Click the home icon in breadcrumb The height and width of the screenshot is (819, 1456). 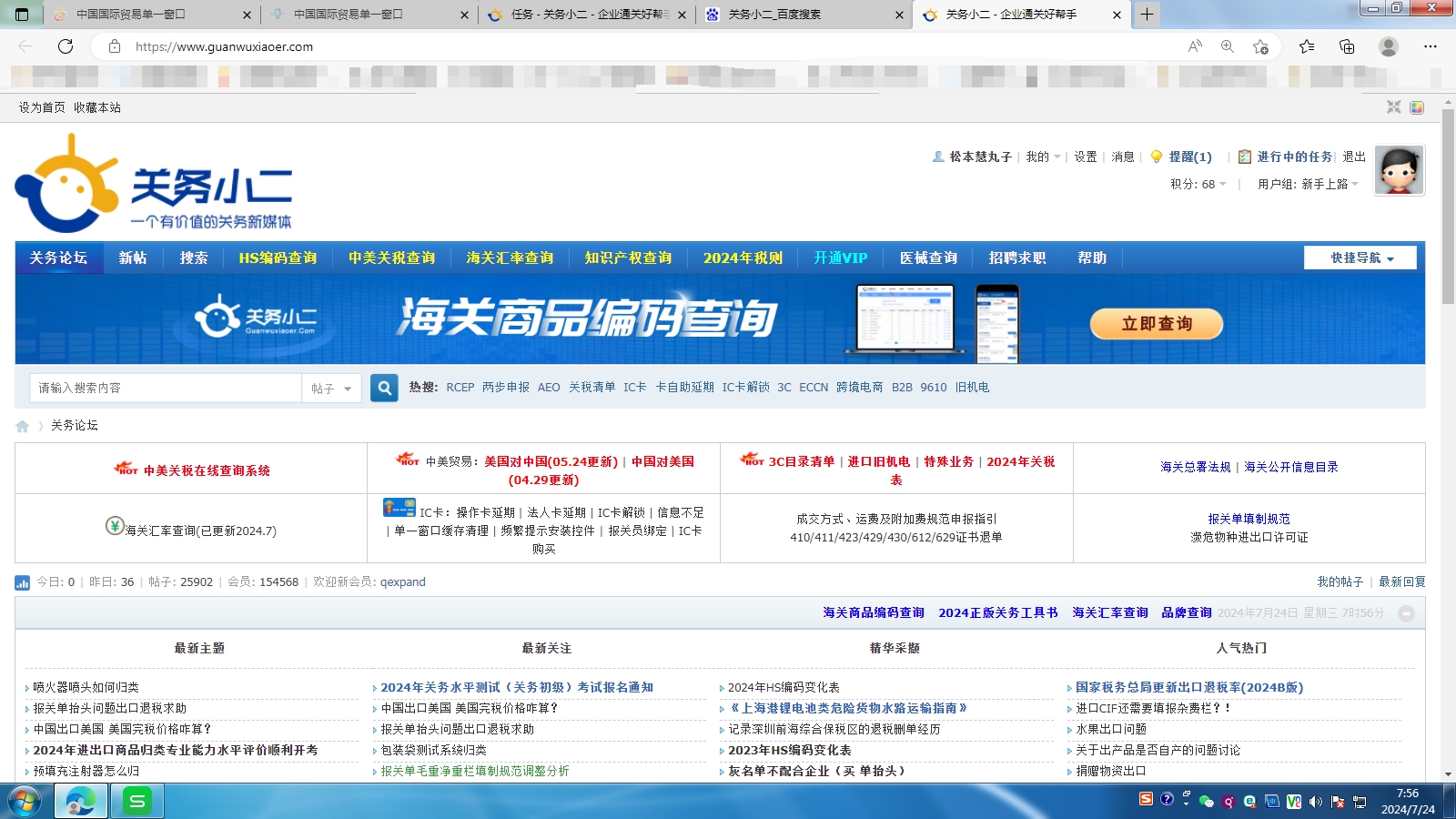point(23,426)
